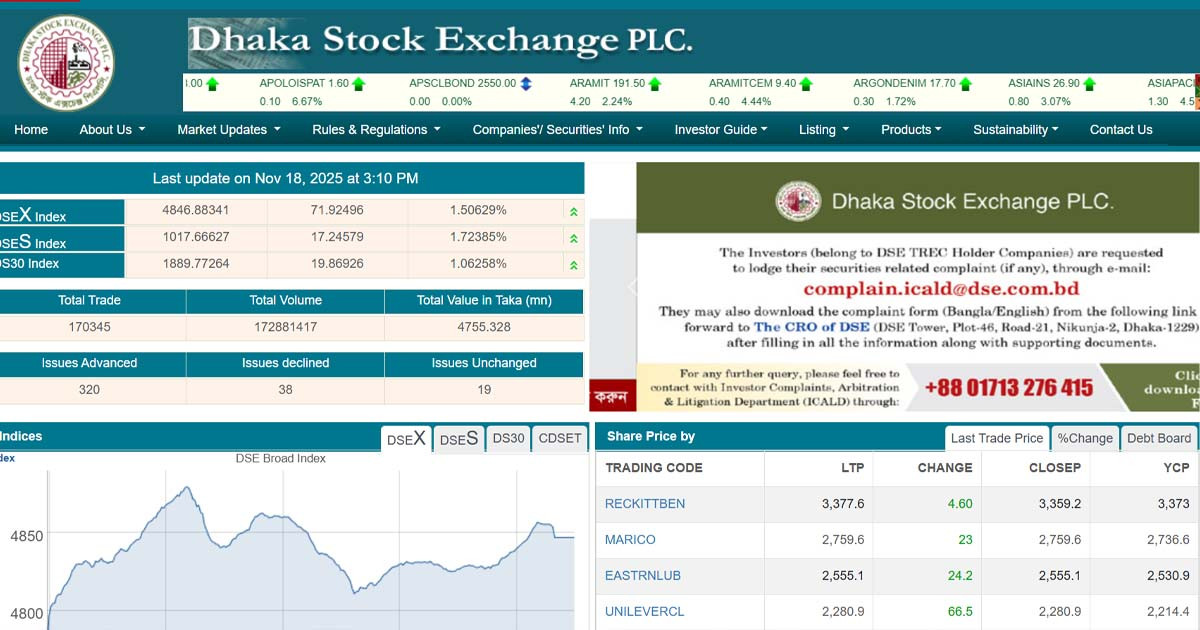The width and height of the screenshot is (1200, 630).
Task: Click the double chevron icon in DS30 row
Action: pos(573,265)
